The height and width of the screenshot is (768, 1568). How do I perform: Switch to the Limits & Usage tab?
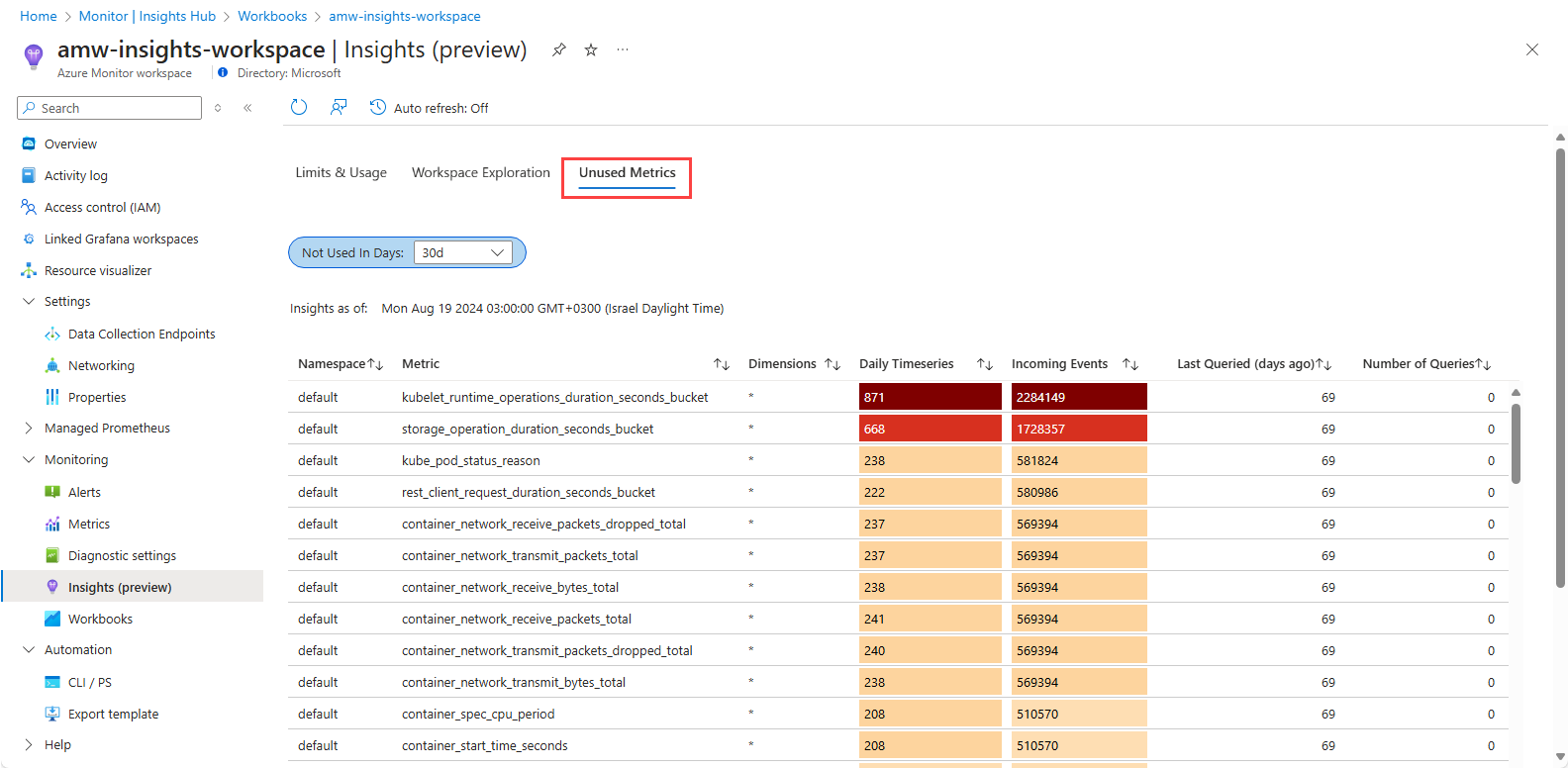click(341, 172)
